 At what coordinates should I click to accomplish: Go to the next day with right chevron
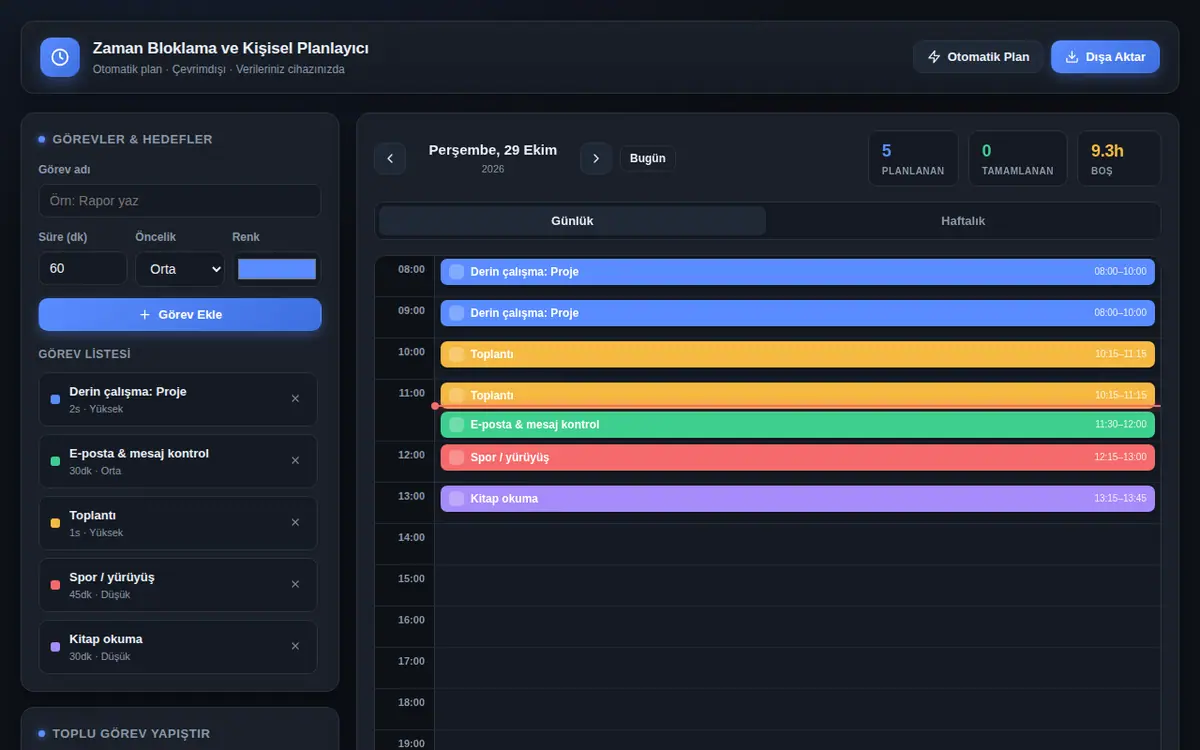point(596,158)
